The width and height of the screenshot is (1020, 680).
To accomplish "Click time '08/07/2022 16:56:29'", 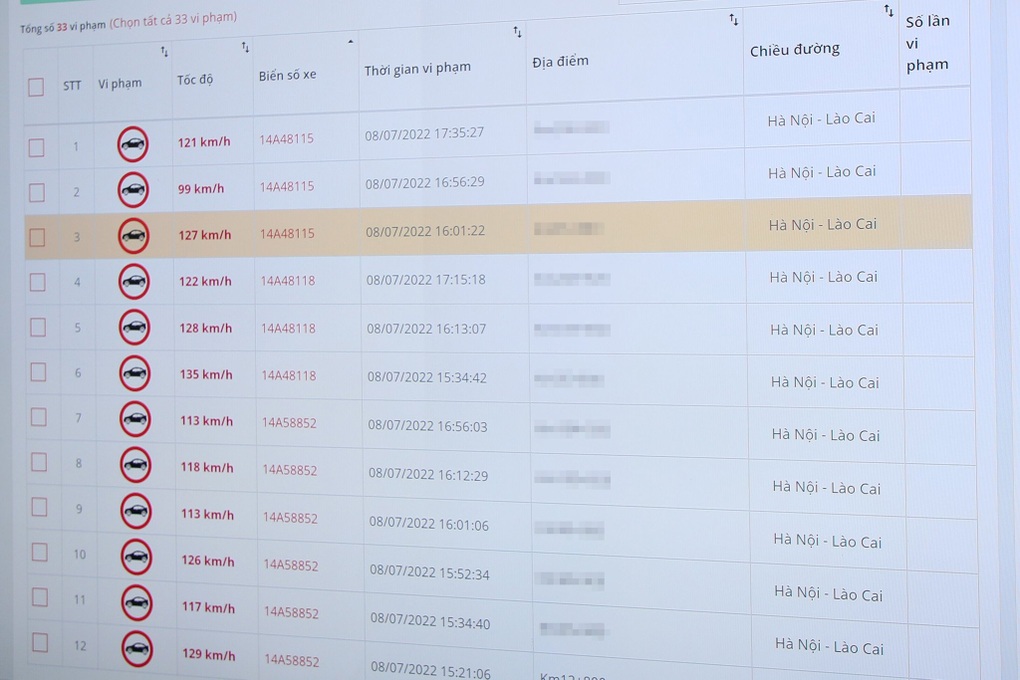I will (x=425, y=183).
